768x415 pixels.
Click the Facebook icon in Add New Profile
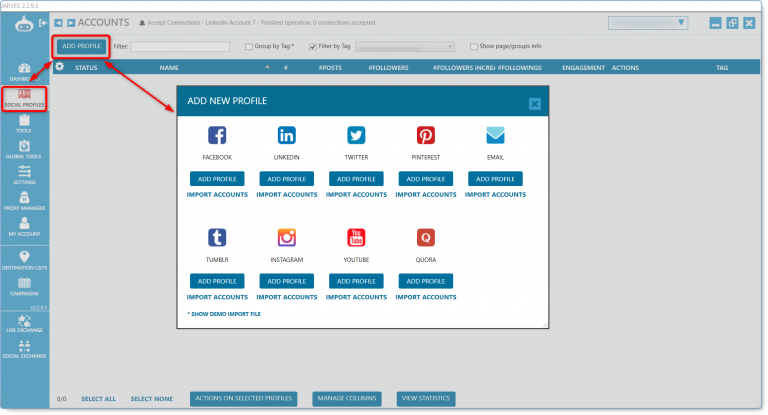click(x=217, y=136)
